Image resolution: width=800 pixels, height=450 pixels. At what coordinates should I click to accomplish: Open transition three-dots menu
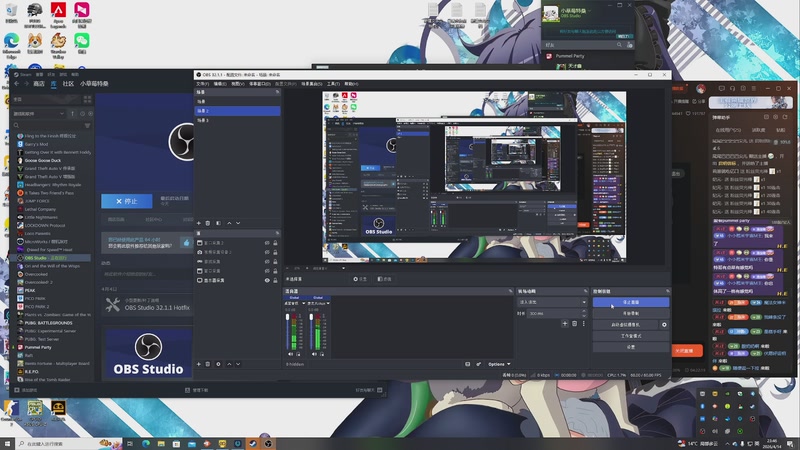584,323
